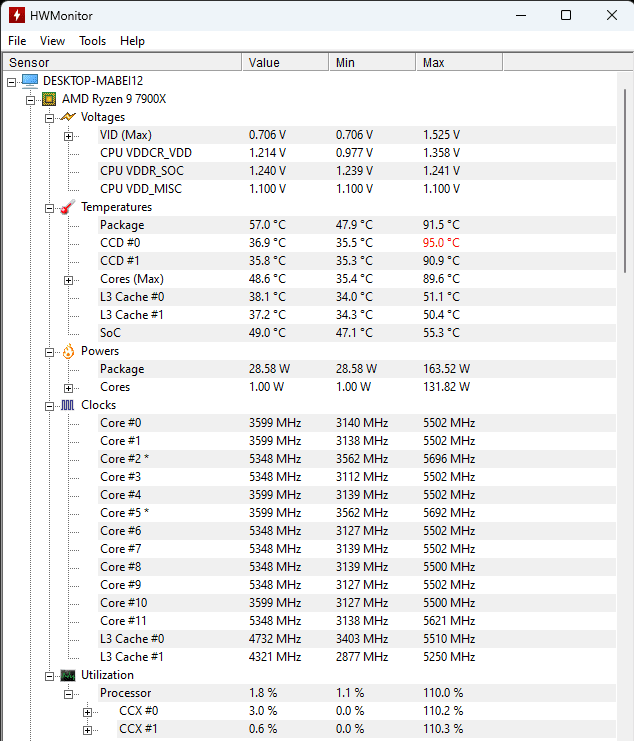Select the Package power row
The width and height of the screenshot is (634, 741).
[x=357, y=369]
